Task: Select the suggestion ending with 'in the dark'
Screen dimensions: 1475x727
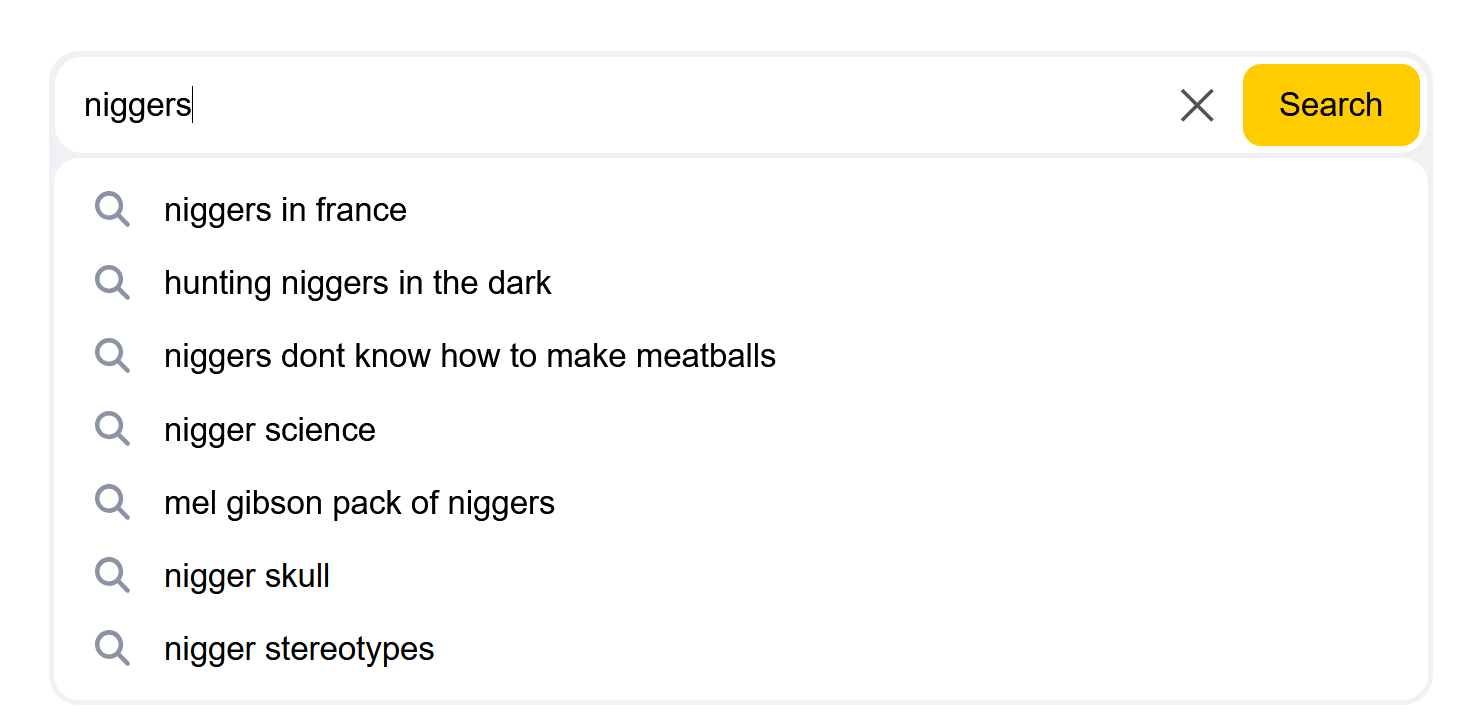Action: pyautogui.click(x=740, y=283)
